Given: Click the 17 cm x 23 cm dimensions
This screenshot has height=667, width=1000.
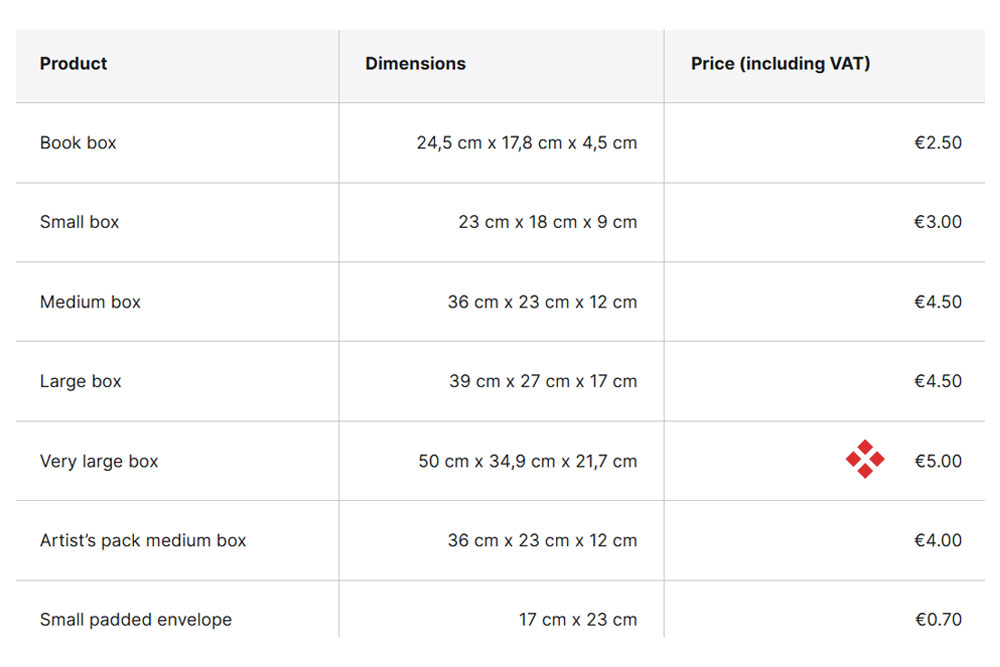Looking at the screenshot, I should [x=578, y=620].
